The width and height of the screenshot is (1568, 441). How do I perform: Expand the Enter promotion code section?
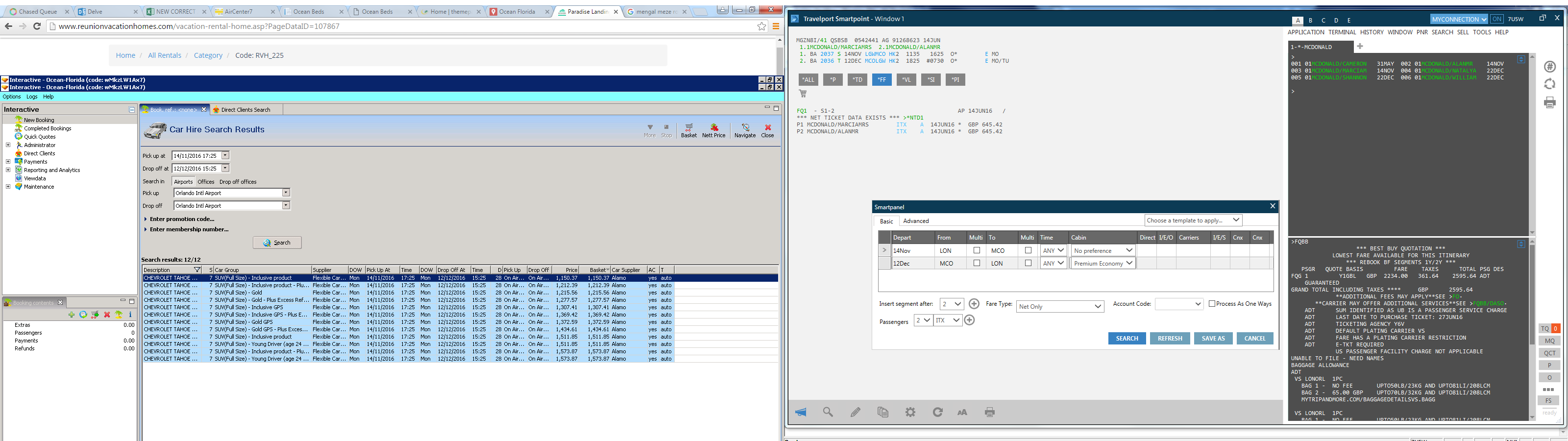181,220
